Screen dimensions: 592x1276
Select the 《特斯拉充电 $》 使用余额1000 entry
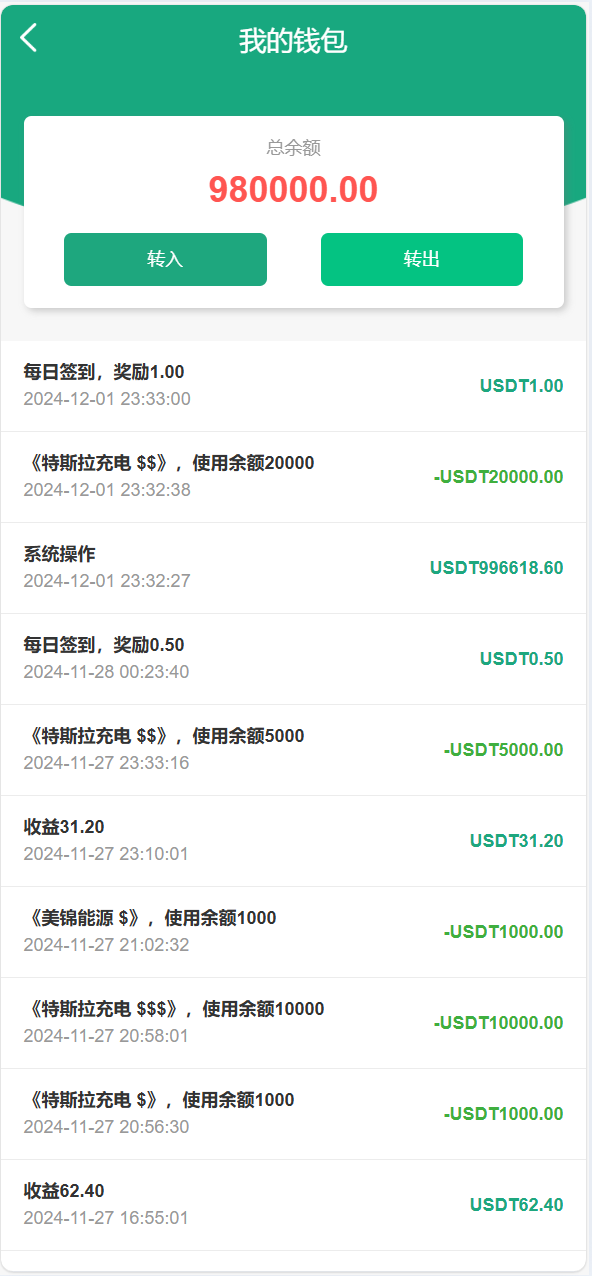(293, 1114)
